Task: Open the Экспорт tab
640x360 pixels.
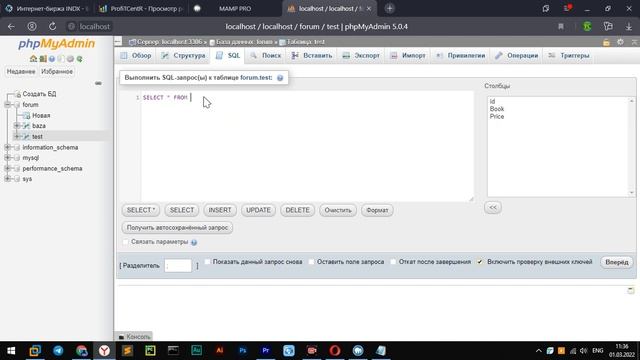Action: tap(361, 56)
